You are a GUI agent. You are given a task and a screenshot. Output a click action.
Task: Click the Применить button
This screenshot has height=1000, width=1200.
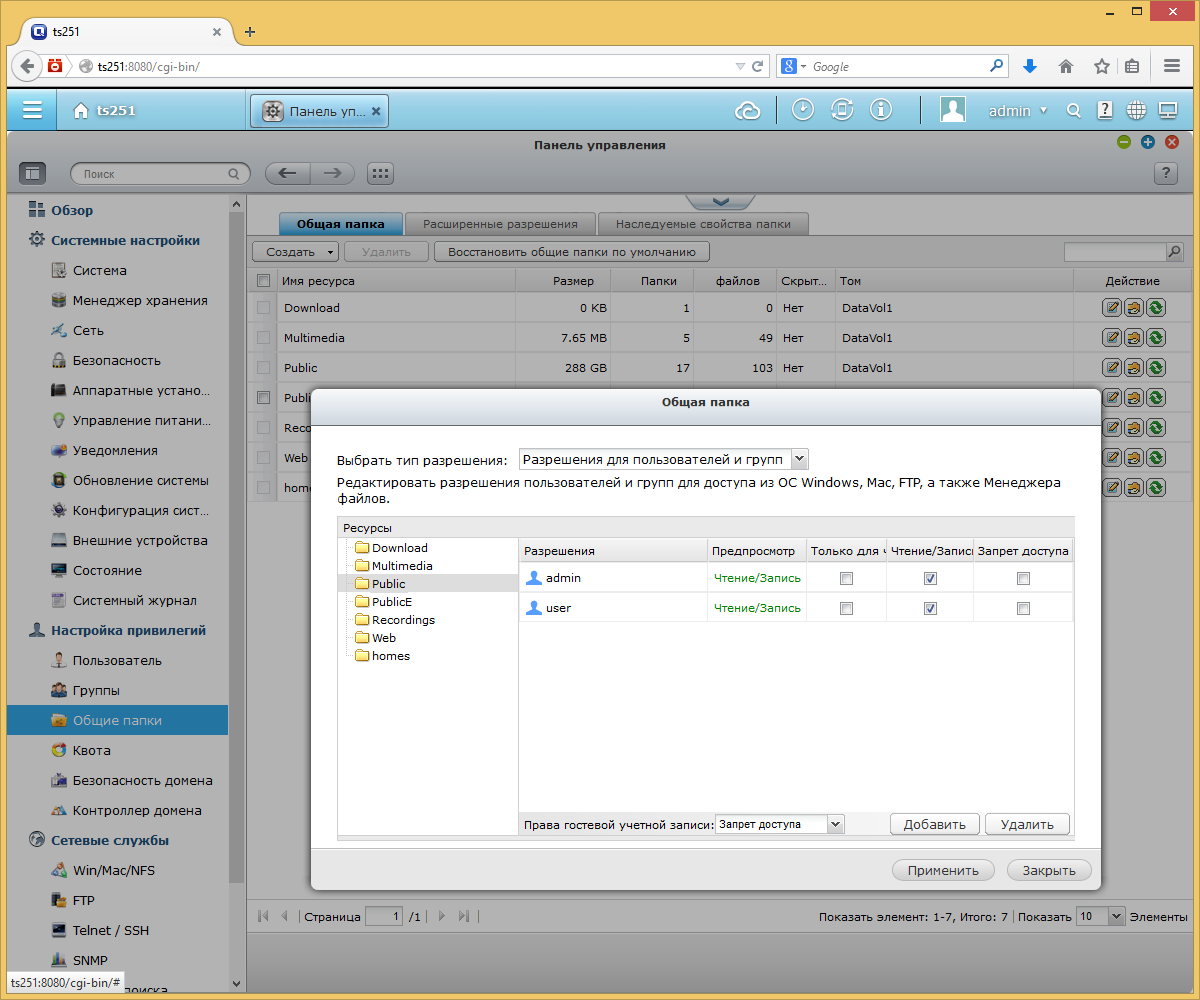[943, 870]
